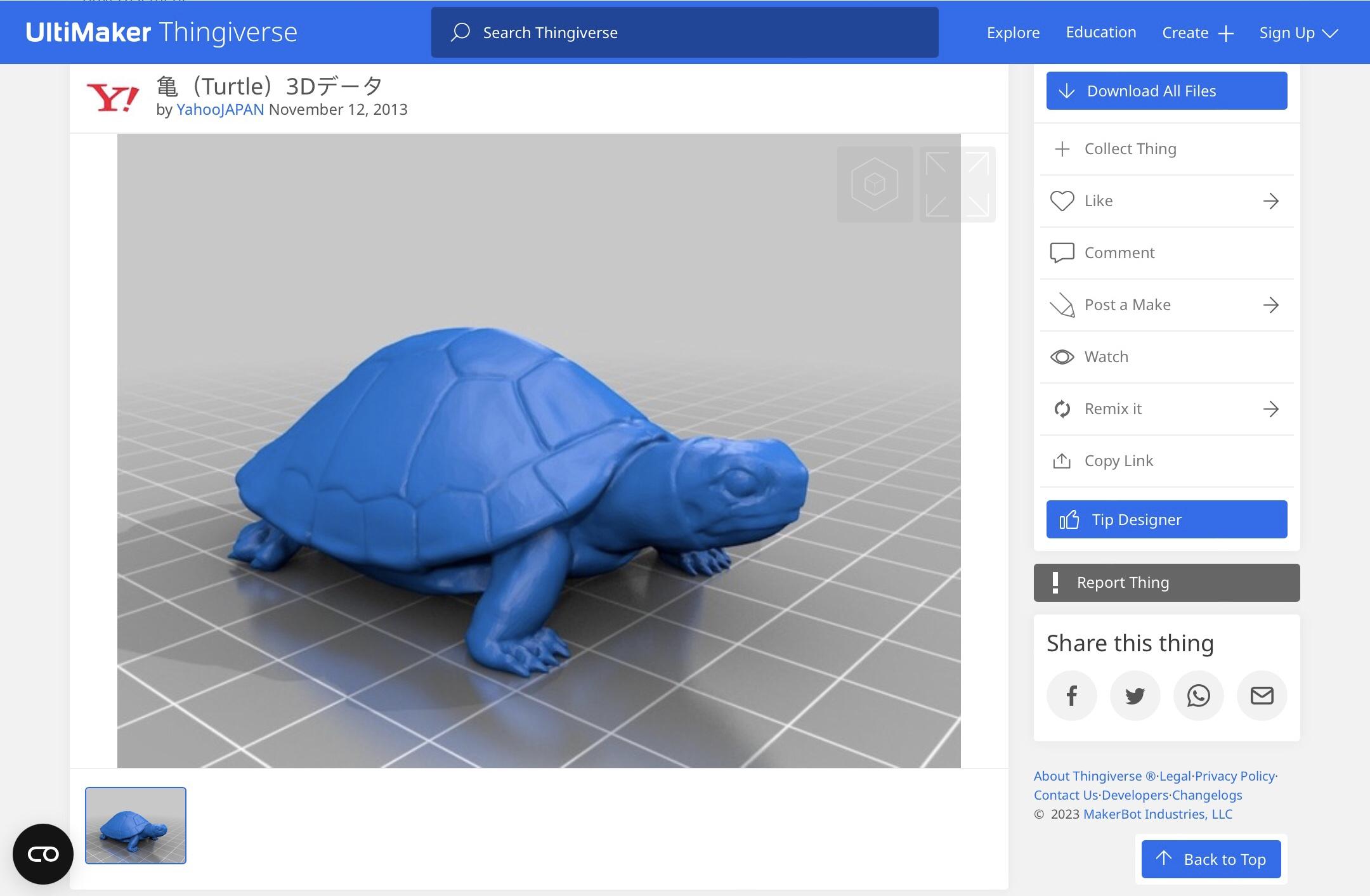
Task: Open the Explore menu item
Action: point(1013,33)
